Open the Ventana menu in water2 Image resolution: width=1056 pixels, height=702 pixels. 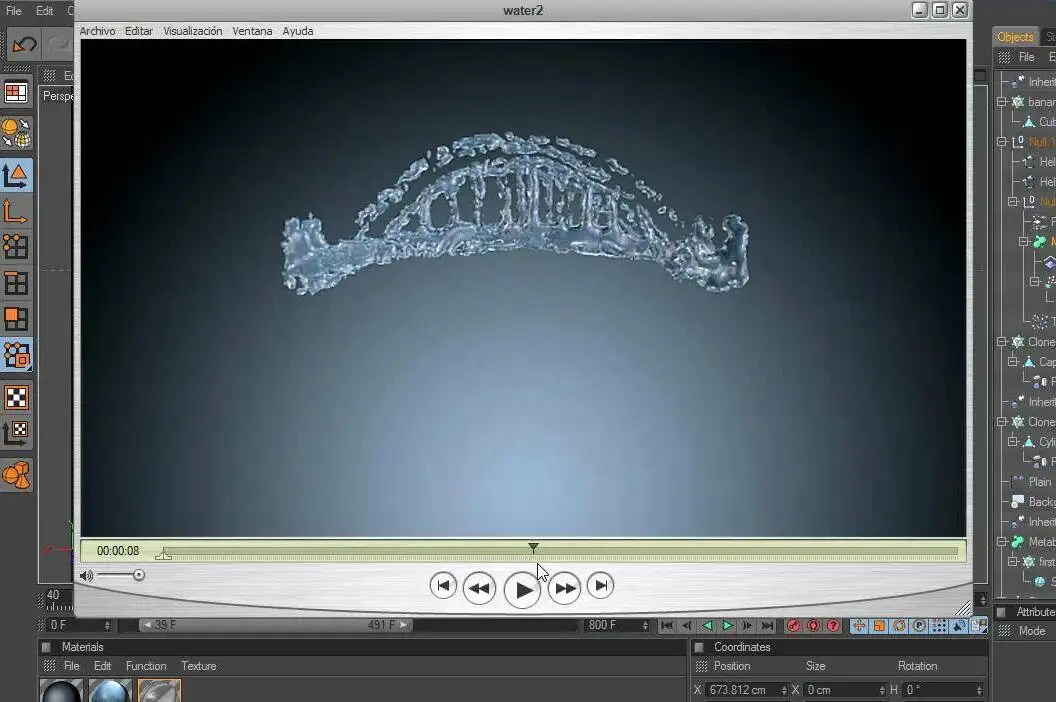pyautogui.click(x=253, y=31)
